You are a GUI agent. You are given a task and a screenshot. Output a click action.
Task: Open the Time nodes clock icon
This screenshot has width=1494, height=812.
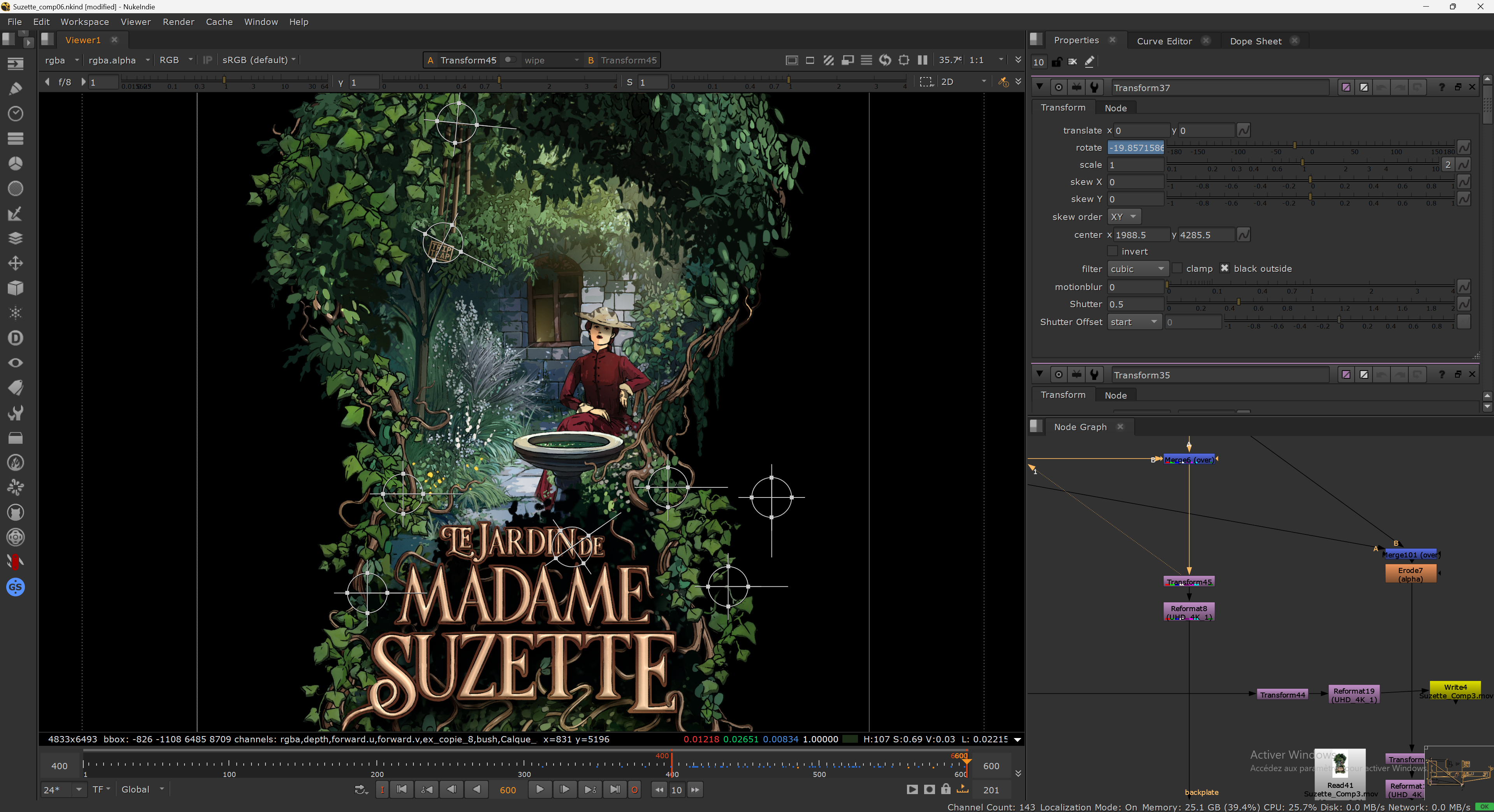pos(15,114)
